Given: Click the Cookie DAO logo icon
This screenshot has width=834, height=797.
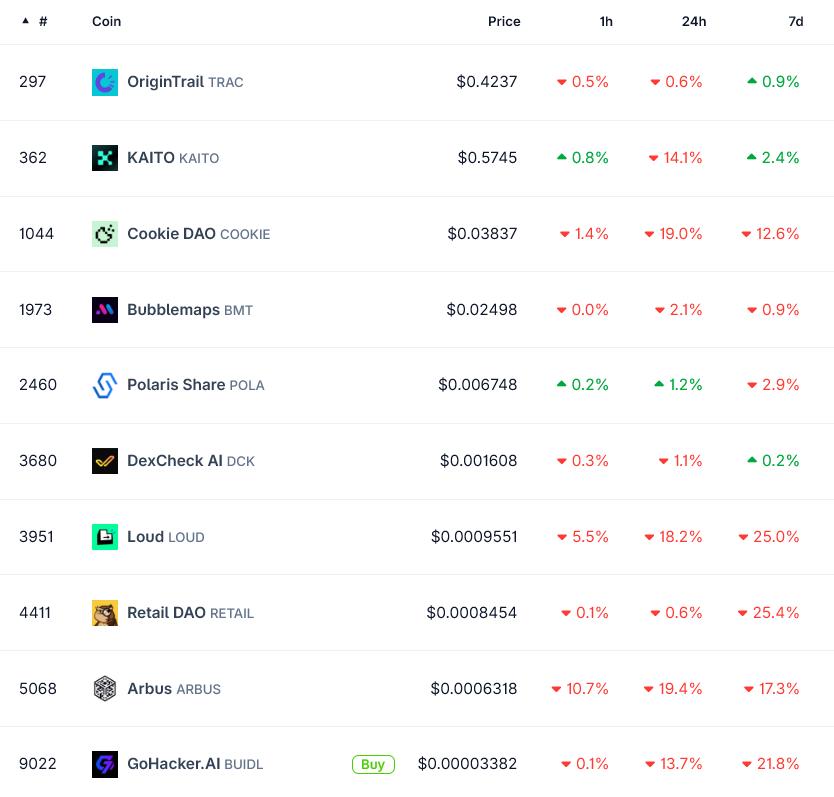Looking at the screenshot, I should tap(104, 234).
